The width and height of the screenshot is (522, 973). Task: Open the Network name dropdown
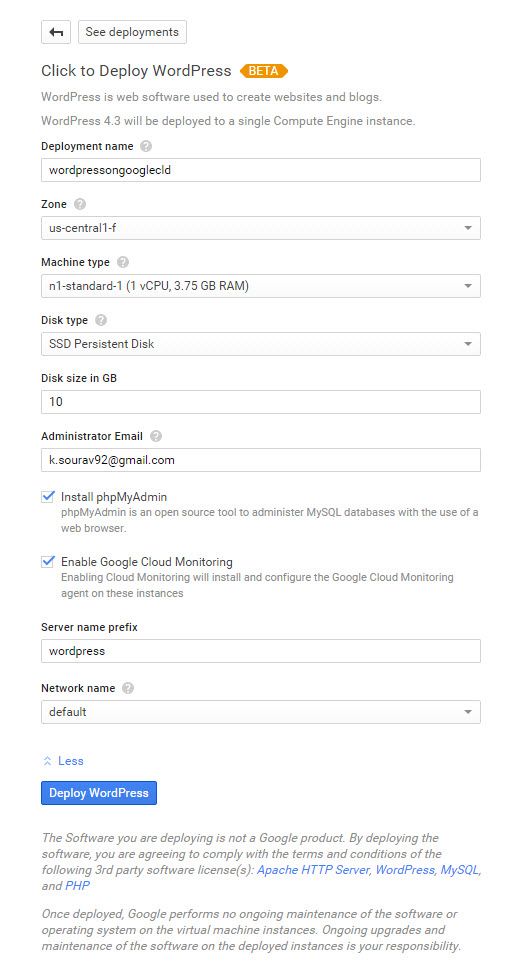coord(261,712)
